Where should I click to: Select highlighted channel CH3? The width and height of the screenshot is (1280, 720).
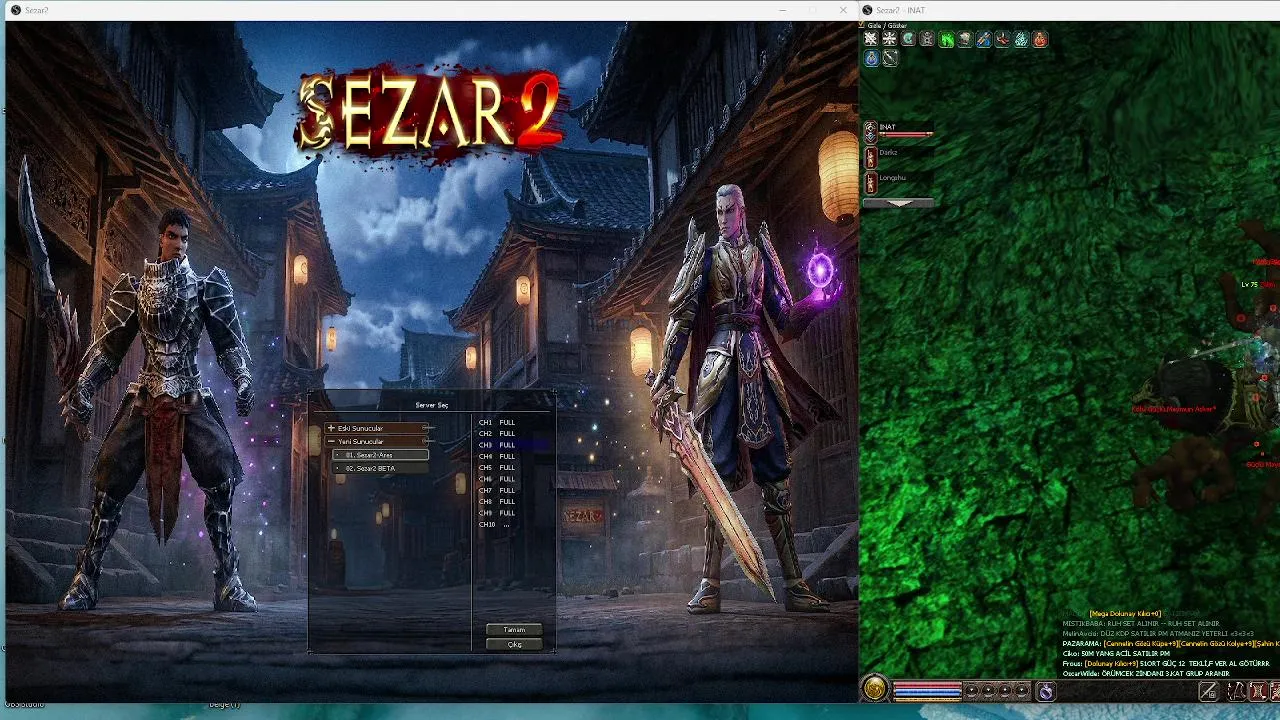(511, 445)
